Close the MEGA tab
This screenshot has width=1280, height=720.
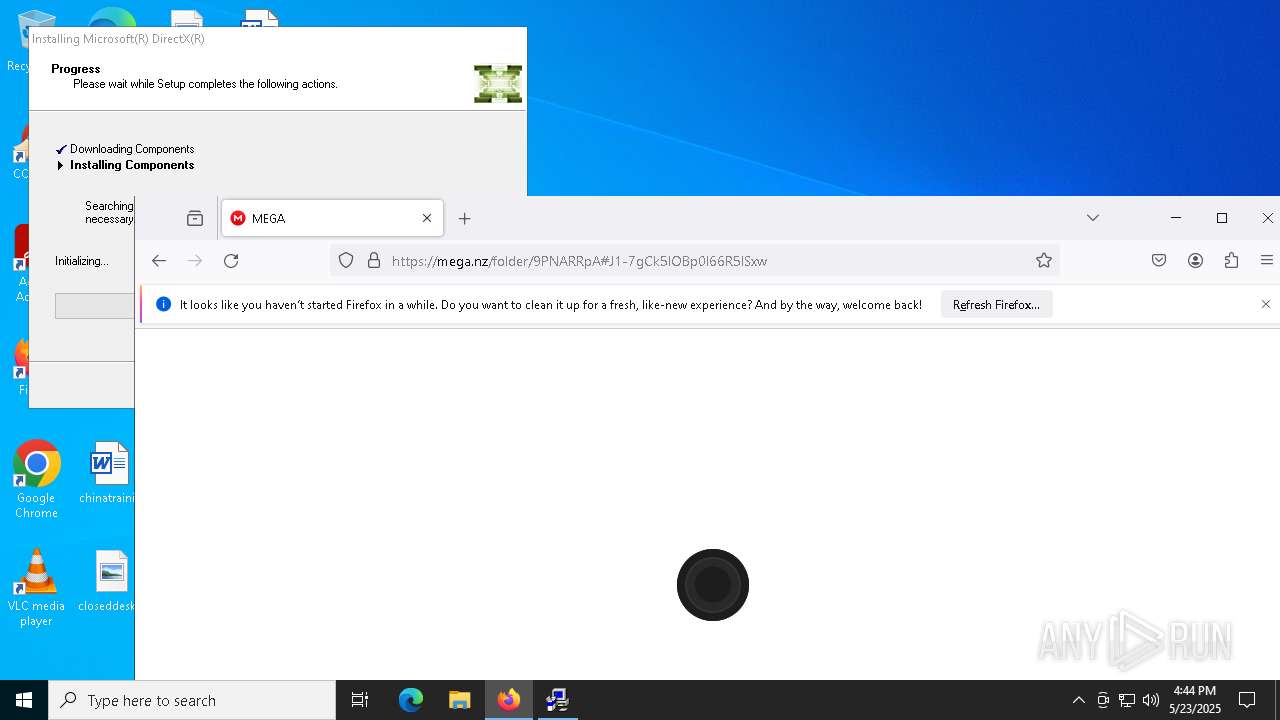427,218
